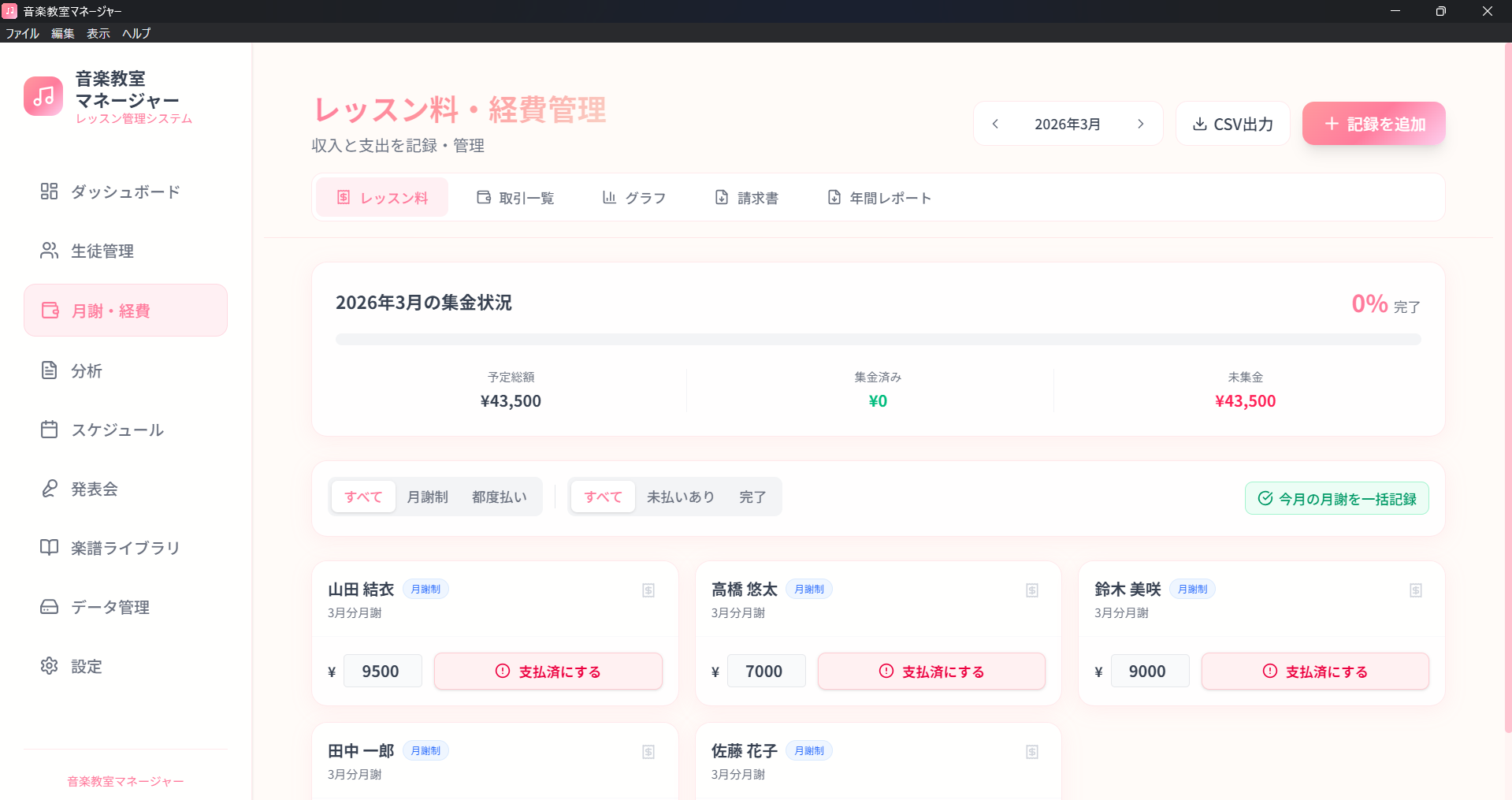Click the payment icon on 山田 結衣's card
Image resolution: width=1512 pixels, height=800 pixels.
coord(648,590)
